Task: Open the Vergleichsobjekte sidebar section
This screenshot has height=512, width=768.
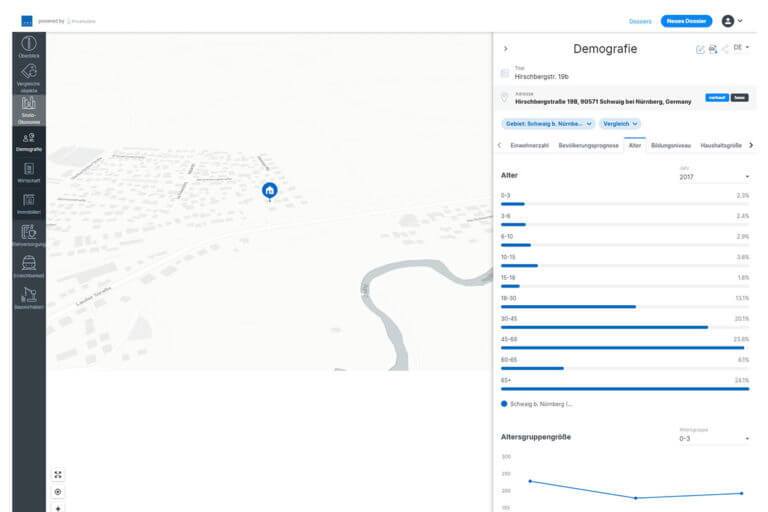Action: pos(29,78)
